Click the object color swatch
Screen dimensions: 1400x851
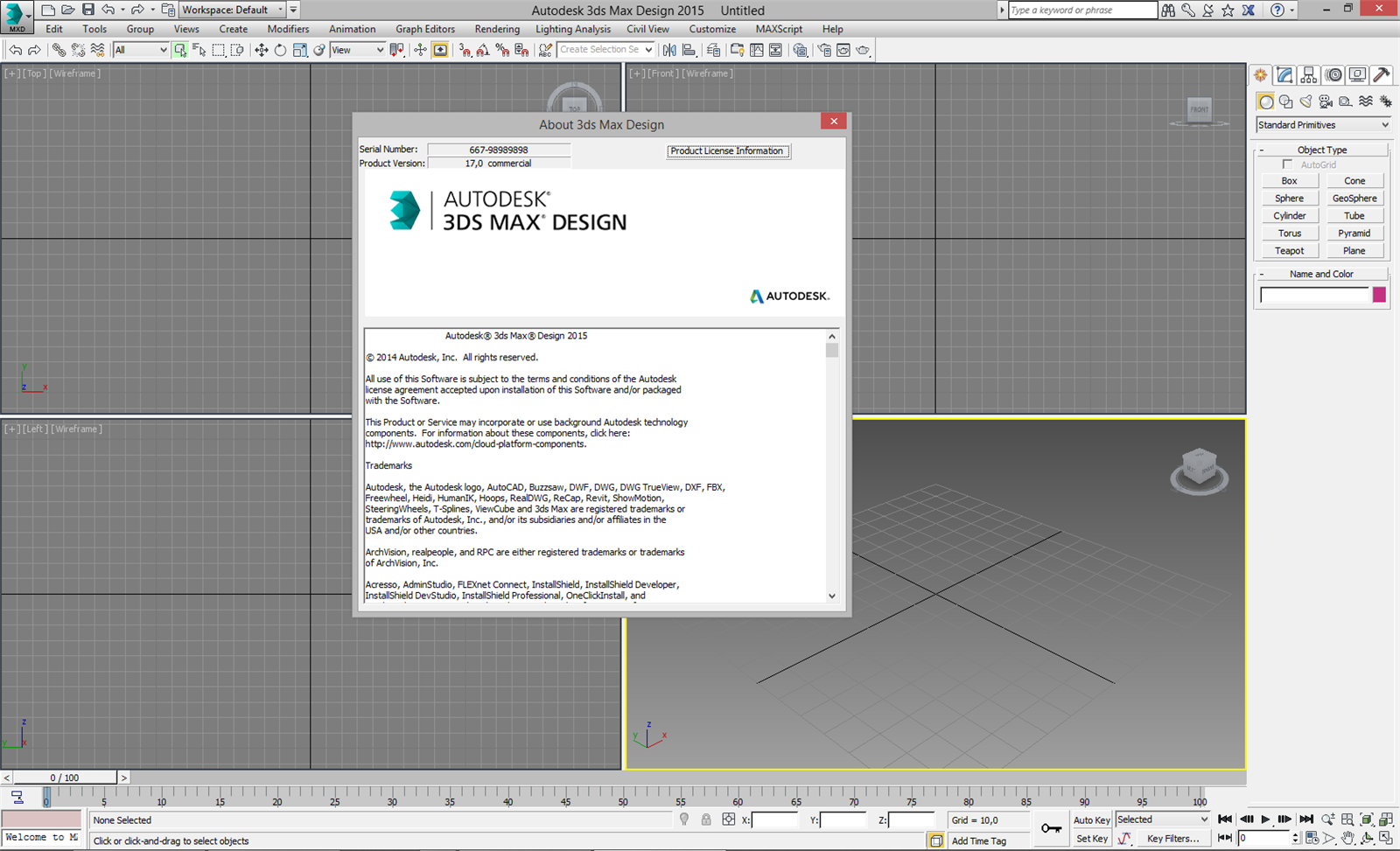click(1379, 295)
